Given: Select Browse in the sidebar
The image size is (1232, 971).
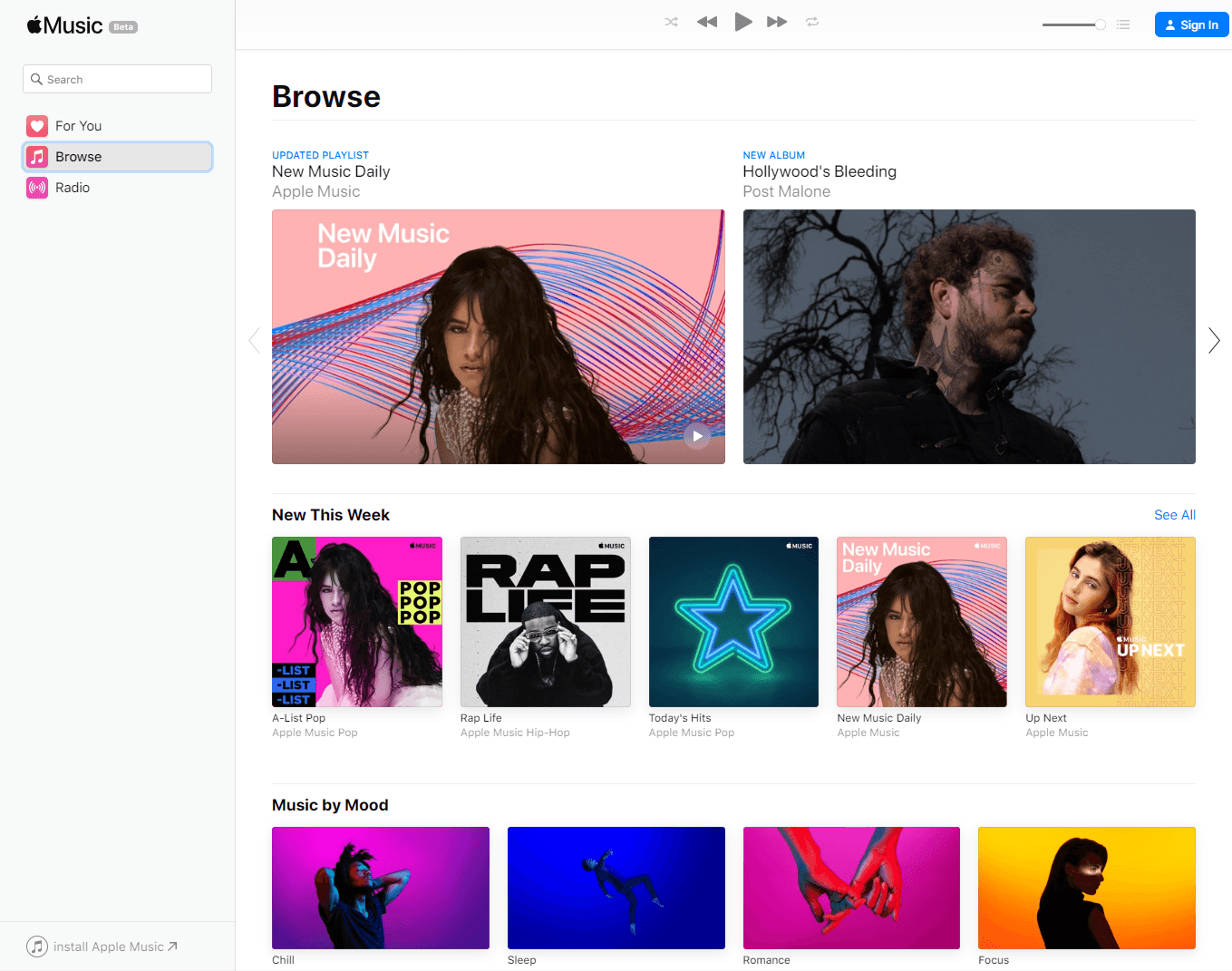Looking at the screenshot, I should tap(117, 157).
